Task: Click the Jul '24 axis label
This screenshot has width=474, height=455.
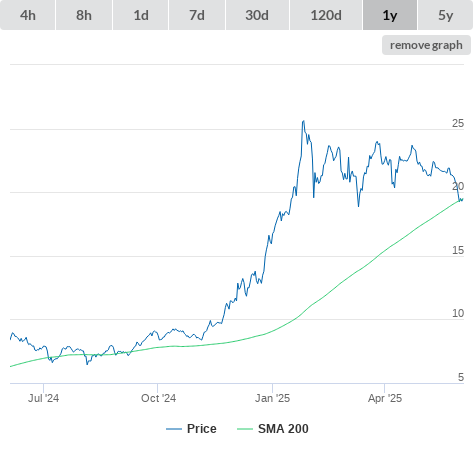Action: [x=43, y=398]
